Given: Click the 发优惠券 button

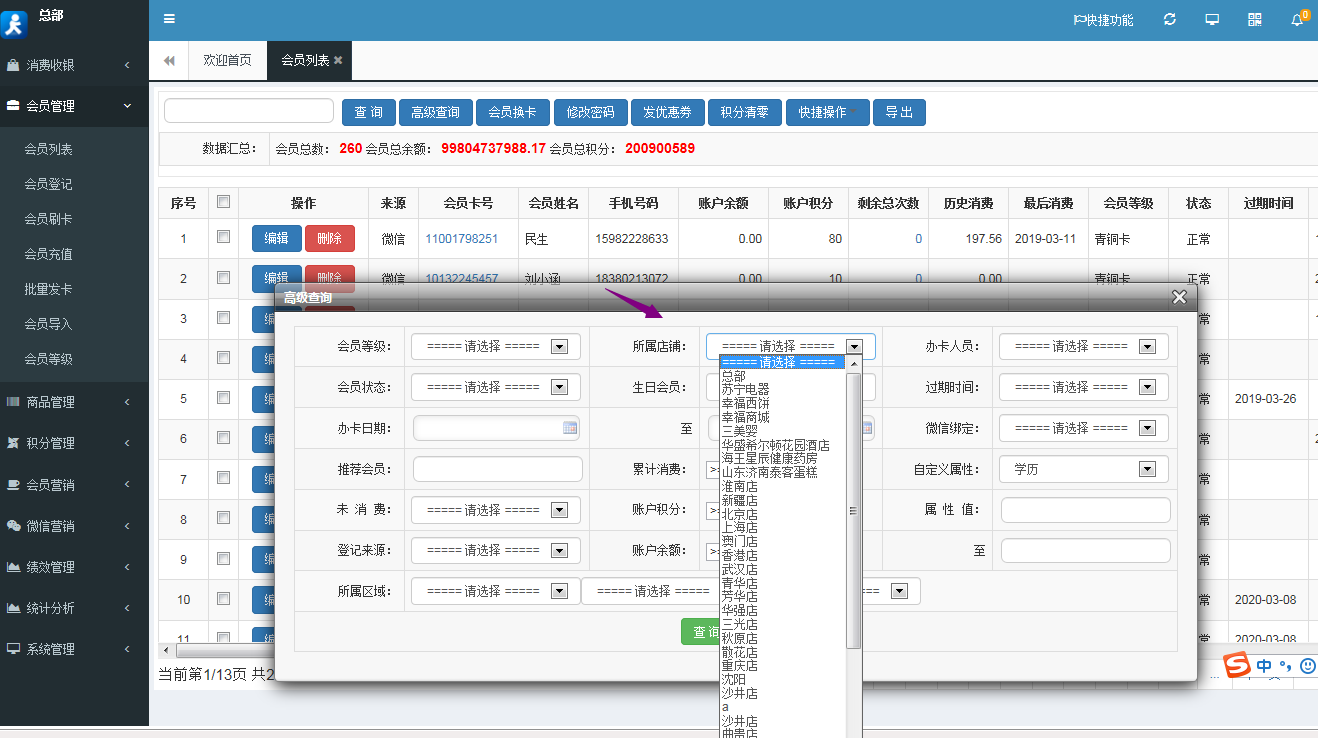Looking at the screenshot, I should (x=667, y=113).
